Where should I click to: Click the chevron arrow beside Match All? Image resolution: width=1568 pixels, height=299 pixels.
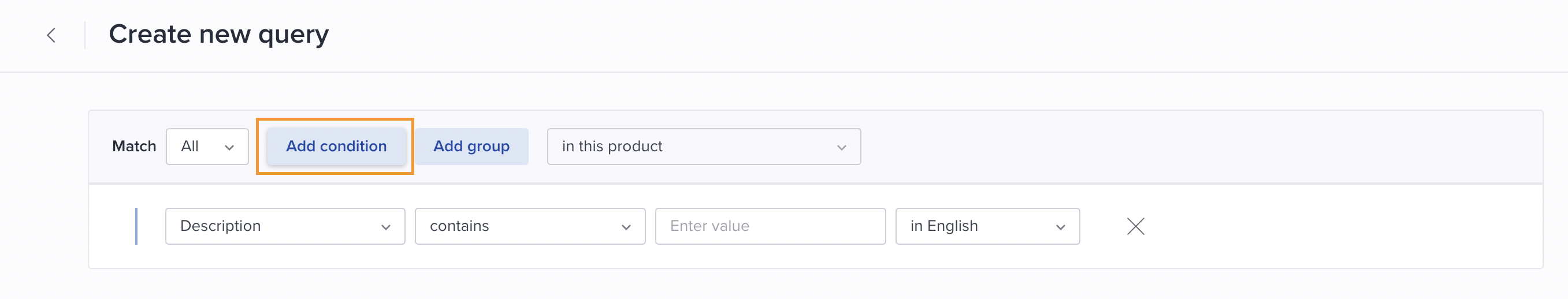[x=229, y=147]
